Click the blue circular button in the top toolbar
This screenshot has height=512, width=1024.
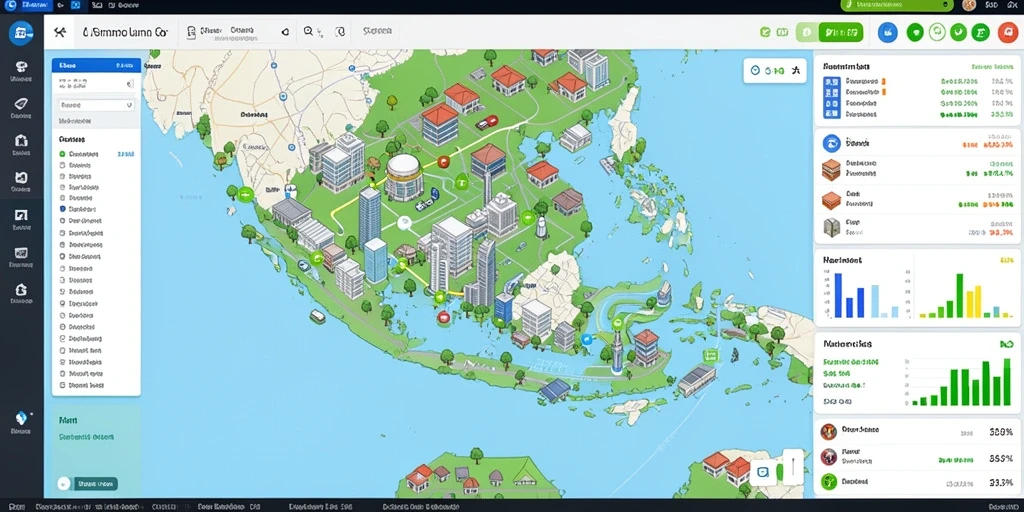coord(888,32)
